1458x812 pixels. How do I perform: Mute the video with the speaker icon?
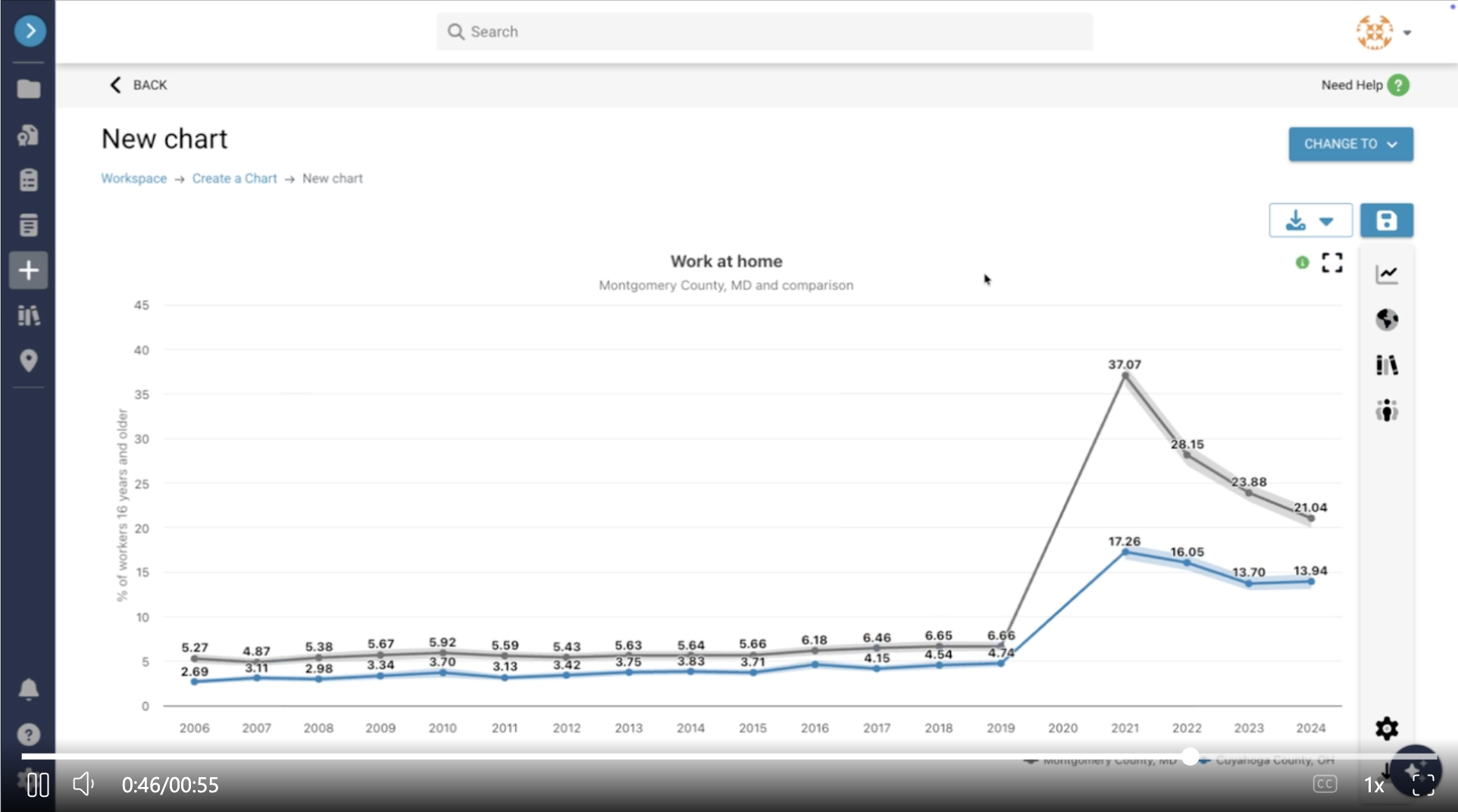pyautogui.click(x=83, y=784)
